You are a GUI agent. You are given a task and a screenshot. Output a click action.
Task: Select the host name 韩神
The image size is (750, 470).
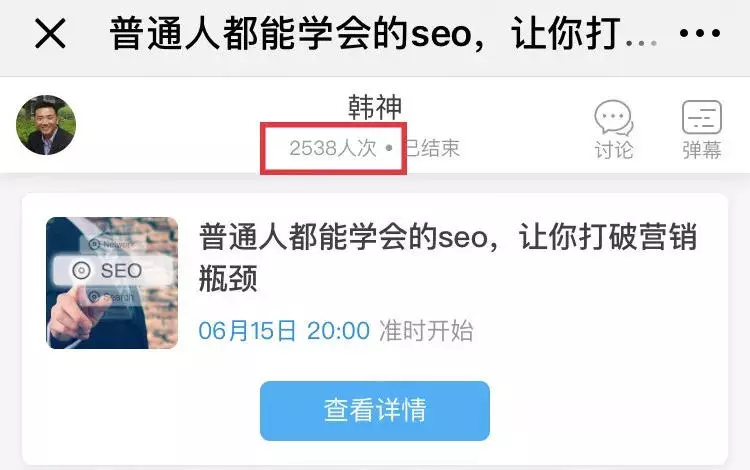tap(375, 107)
